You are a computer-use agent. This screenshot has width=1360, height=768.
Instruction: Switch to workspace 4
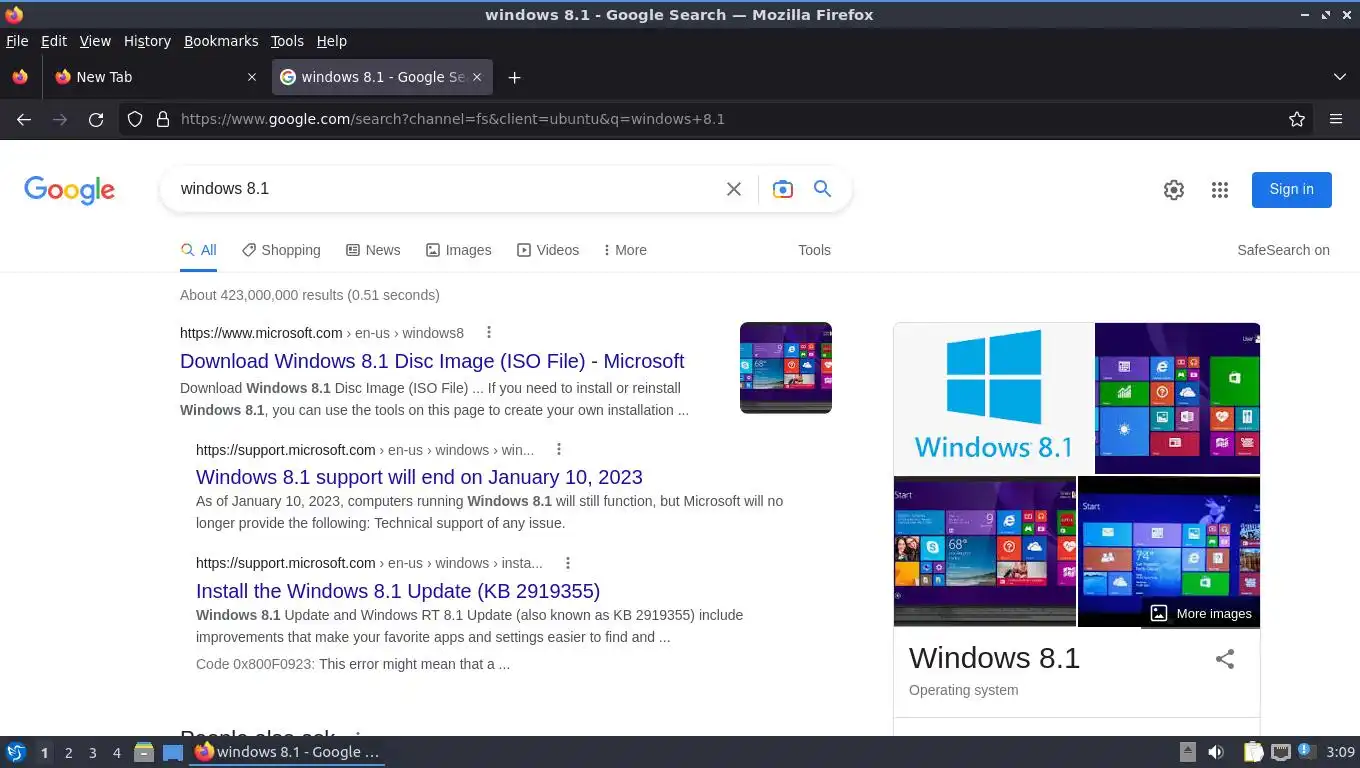(x=117, y=752)
